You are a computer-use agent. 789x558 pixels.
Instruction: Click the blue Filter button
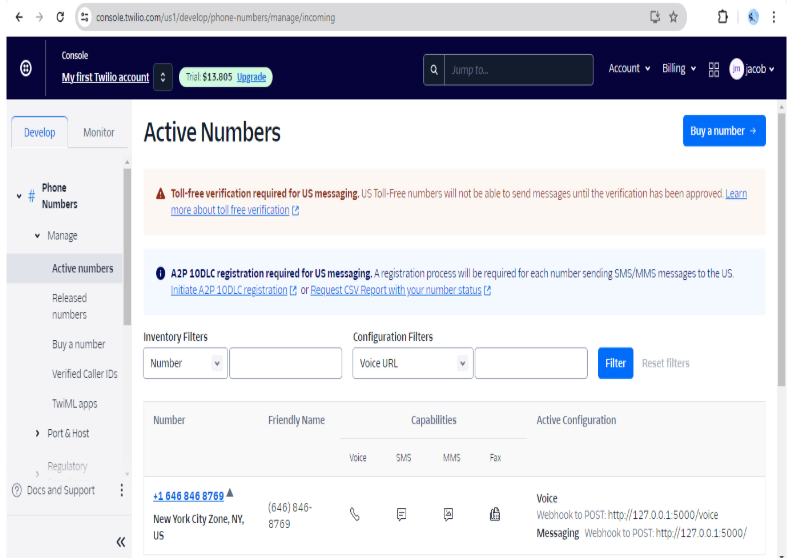coord(615,363)
